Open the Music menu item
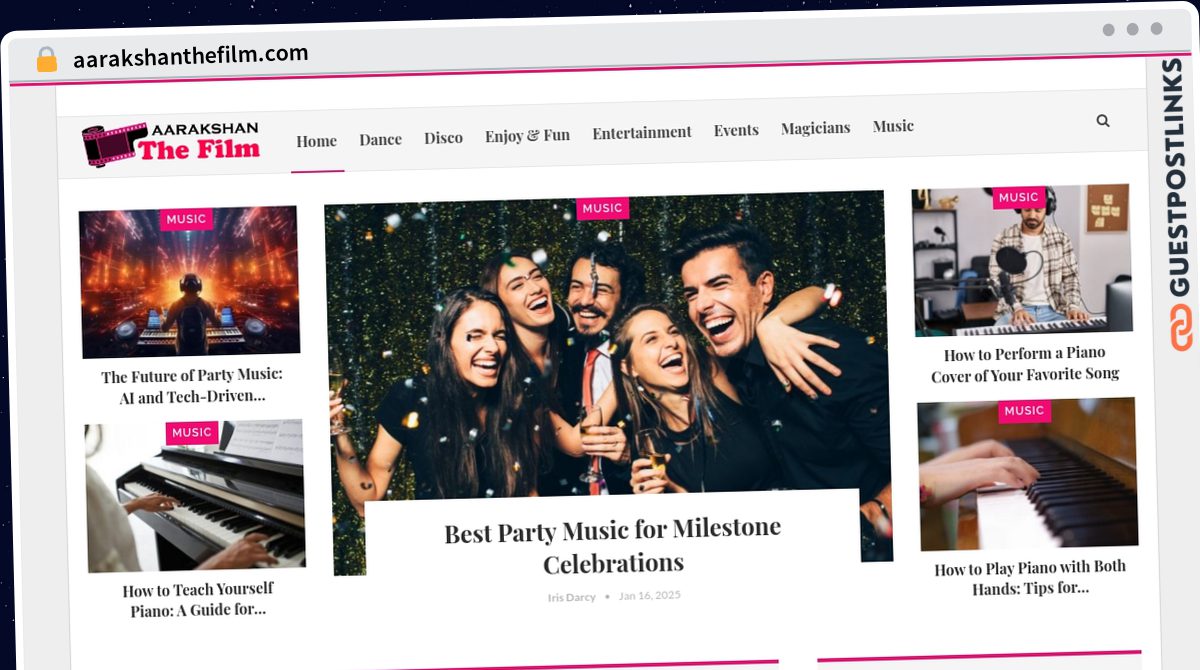The height and width of the screenshot is (670, 1200). 893,126
